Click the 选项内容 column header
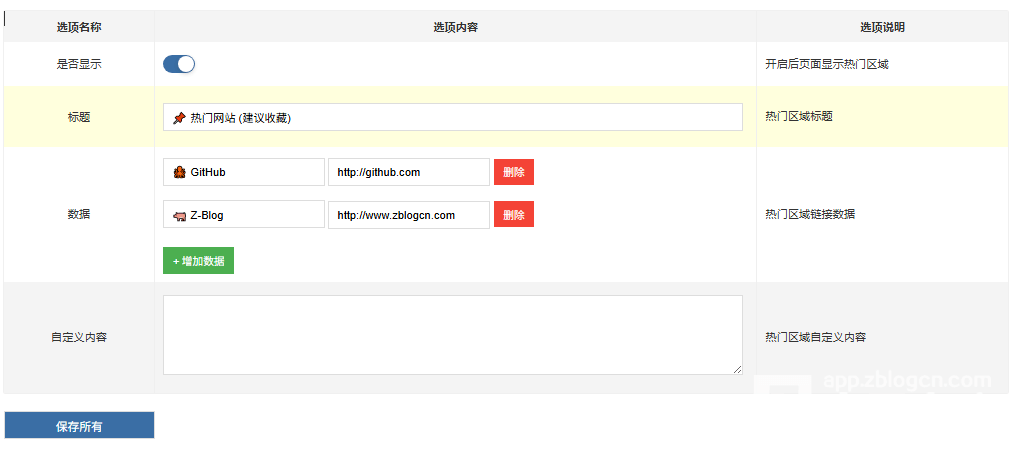Image resolution: width=1014 pixels, height=460 pixels. click(x=455, y=27)
